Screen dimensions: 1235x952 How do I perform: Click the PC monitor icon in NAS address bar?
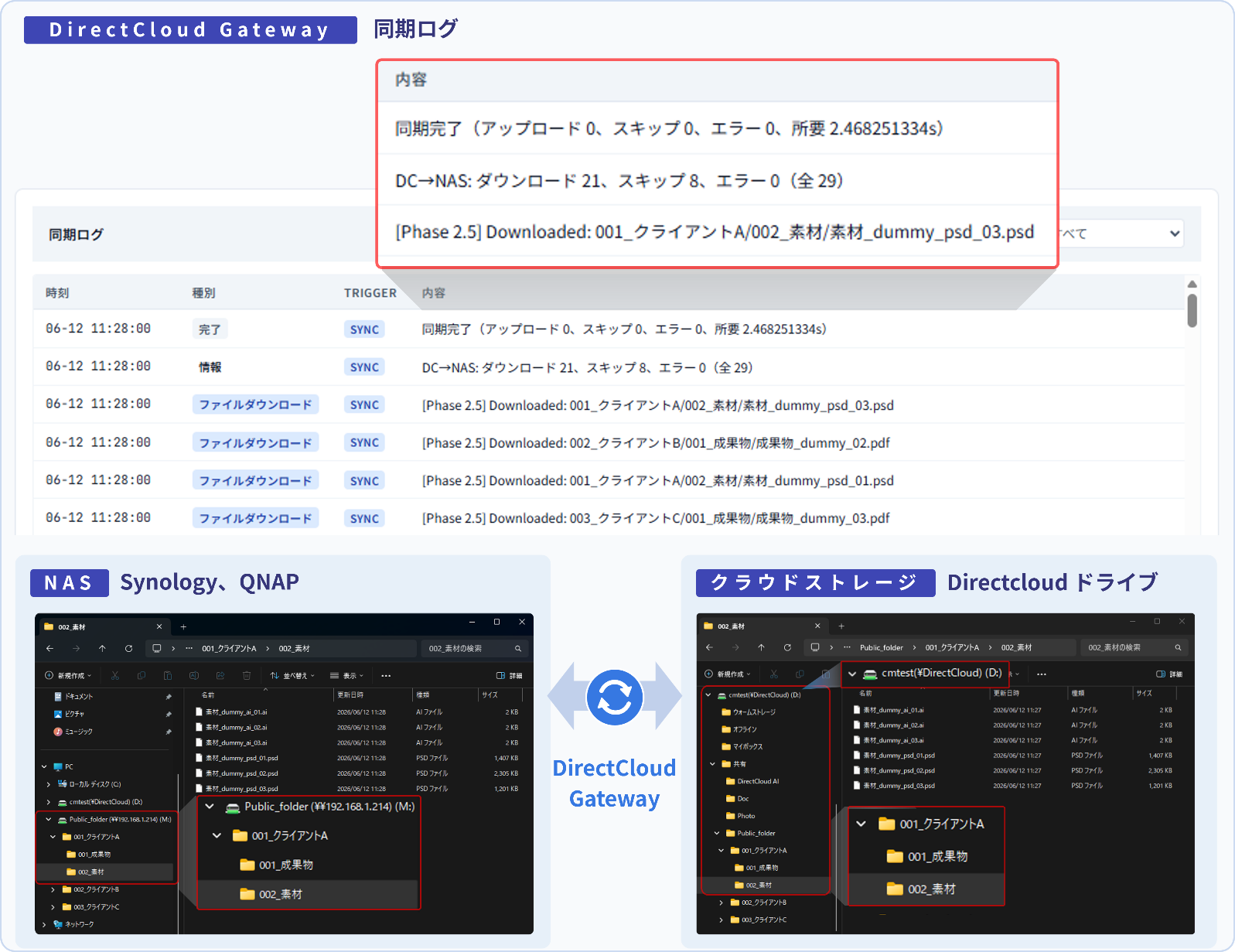click(157, 648)
